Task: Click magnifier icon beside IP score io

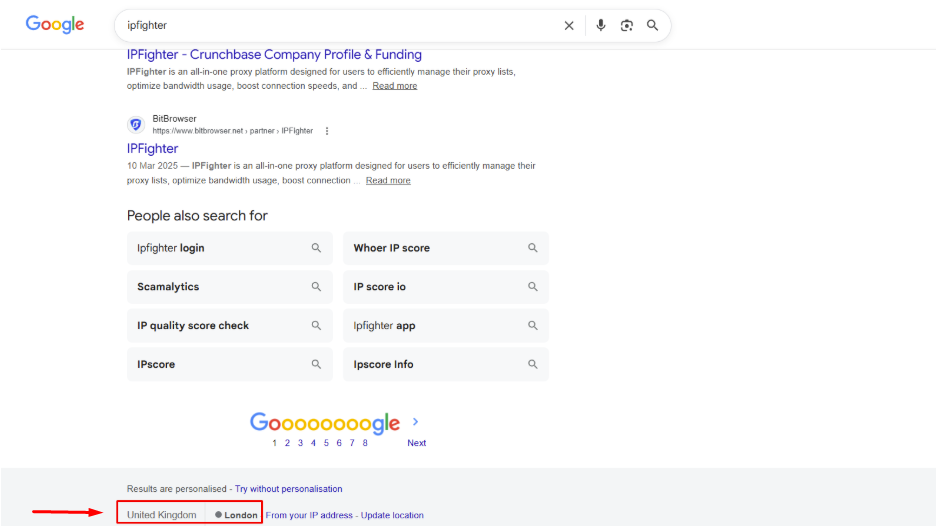Action: click(x=532, y=287)
